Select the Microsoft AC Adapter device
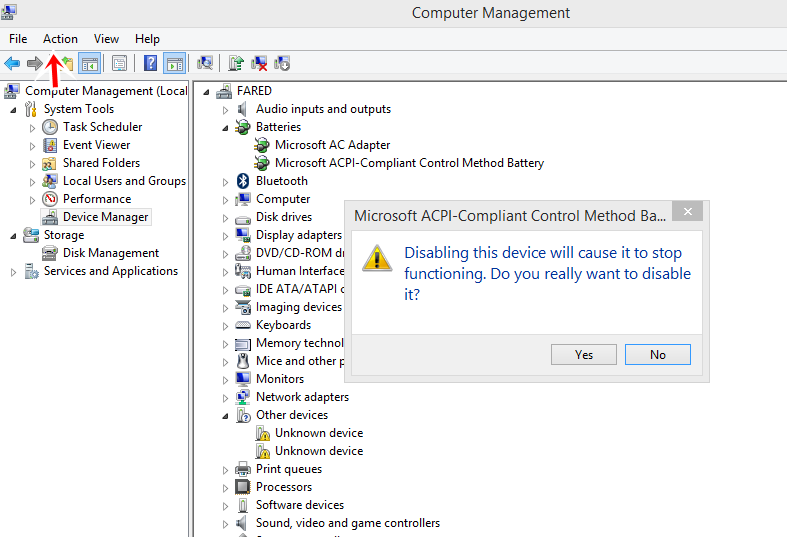The width and height of the screenshot is (787, 537). (x=332, y=145)
